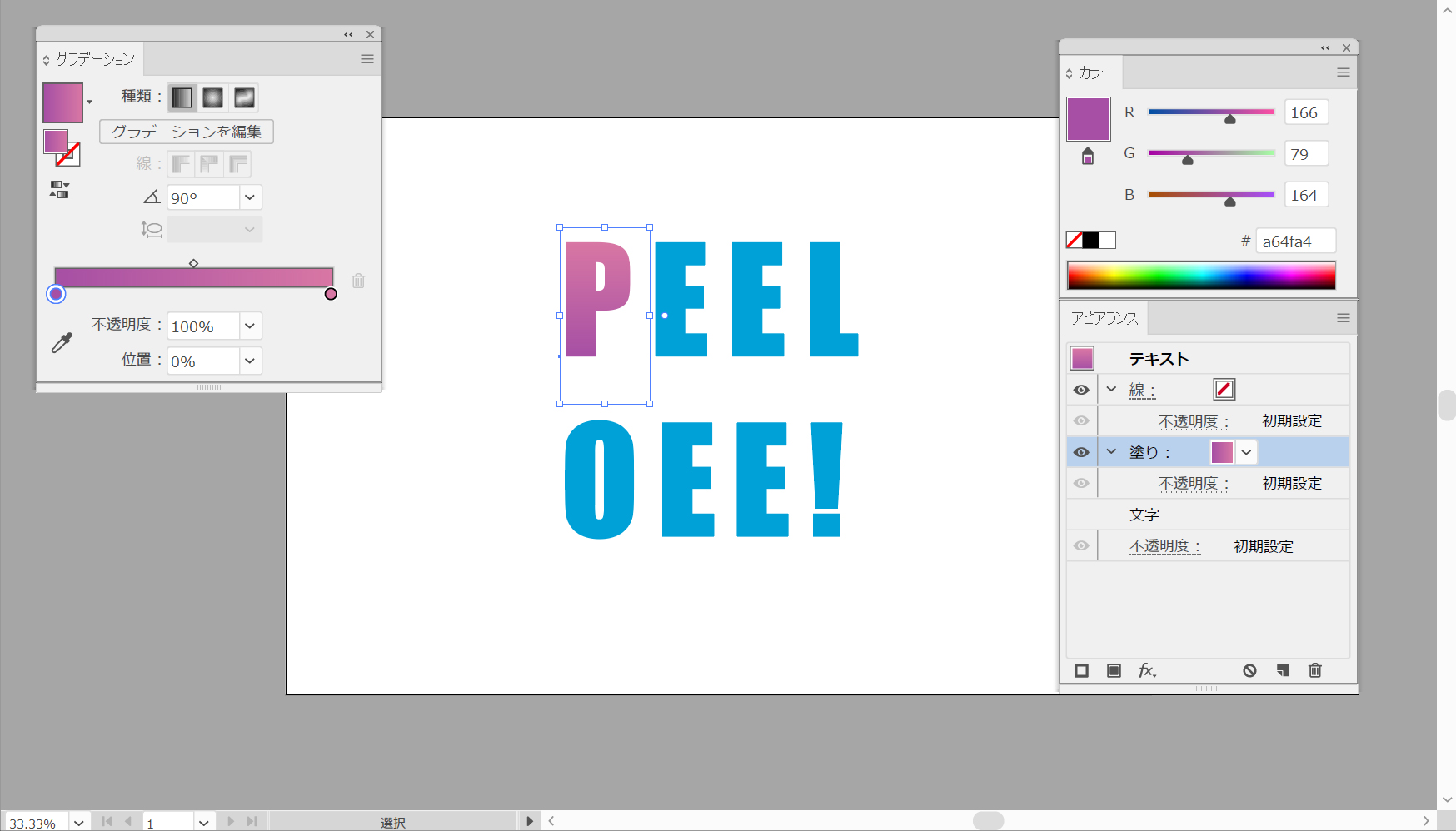Select the linear gradient type icon
Screen dimensions: 1456x831
click(x=182, y=97)
